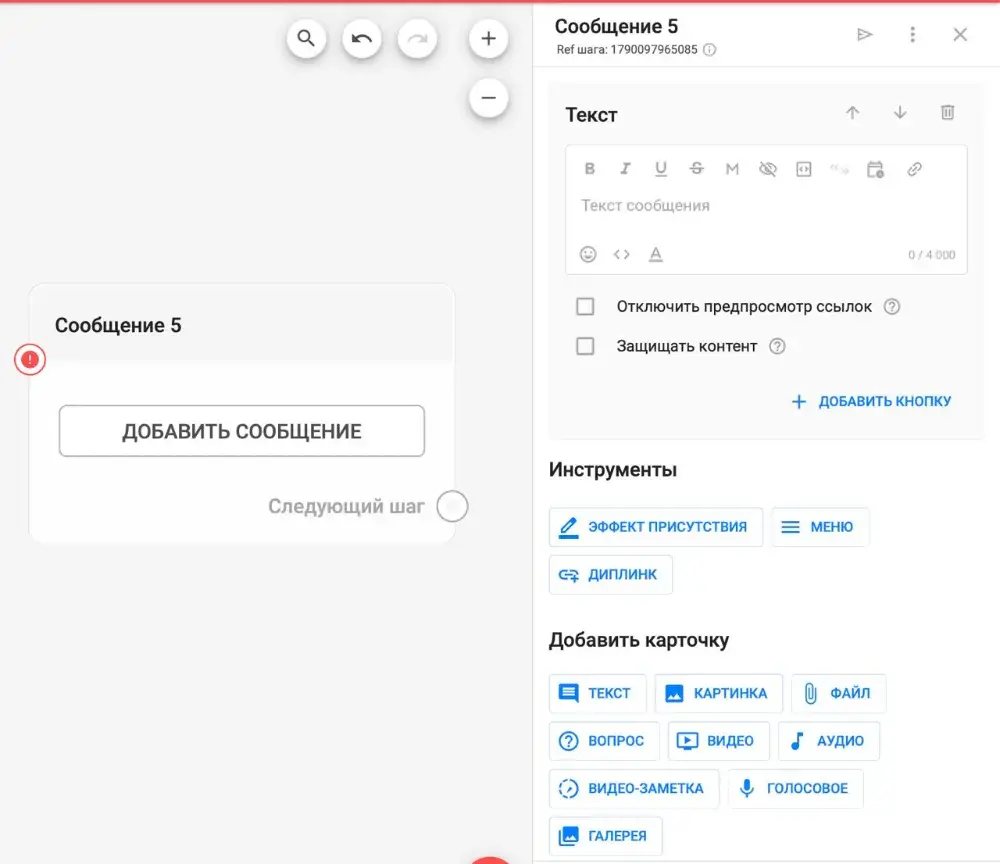Image resolution: width=1000 pixels, height=864 pixels.
Task: Show help for Отключить предпросмотр ссылок
Action: 892,307
